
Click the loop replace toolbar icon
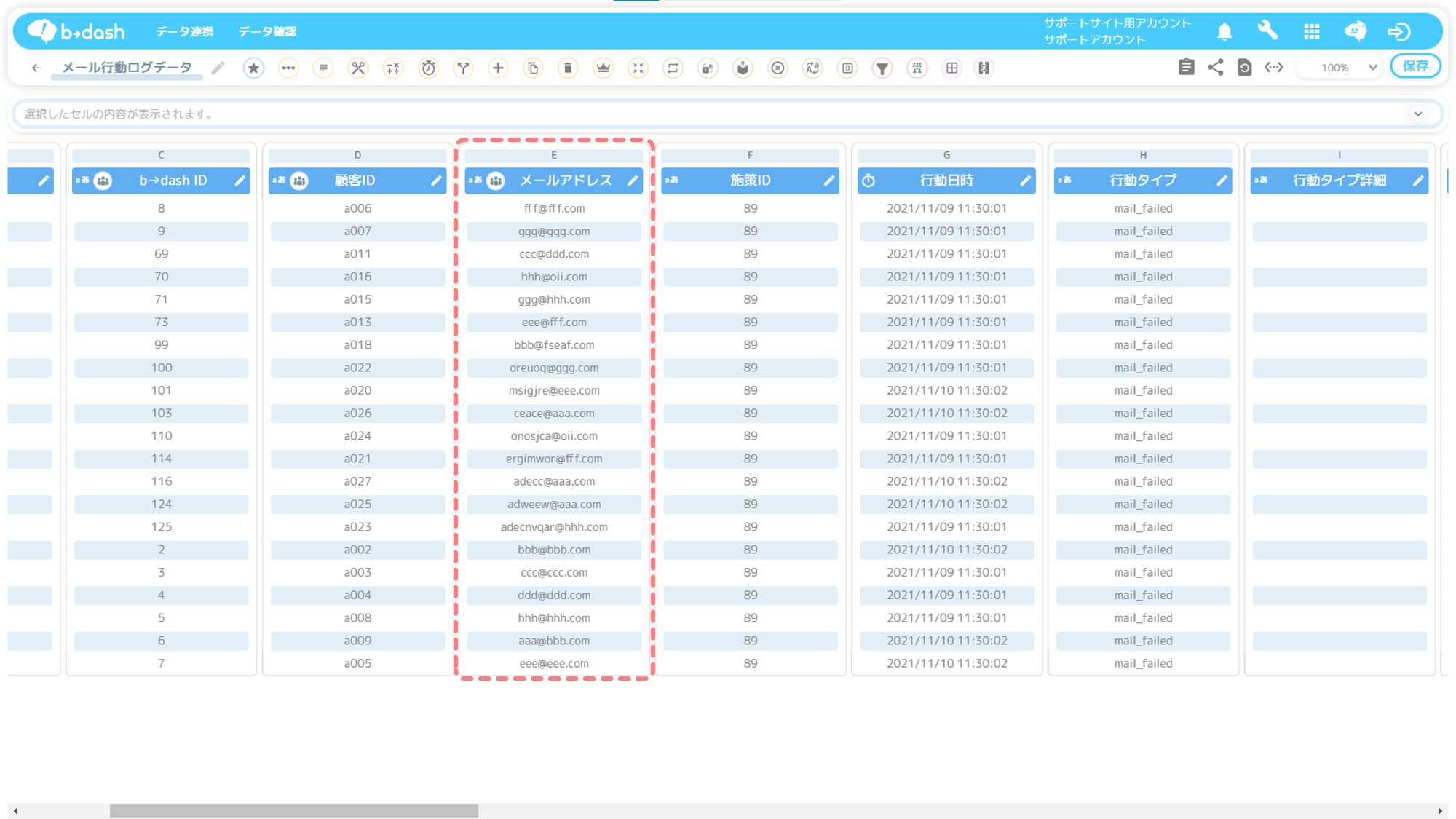[673, 68]
